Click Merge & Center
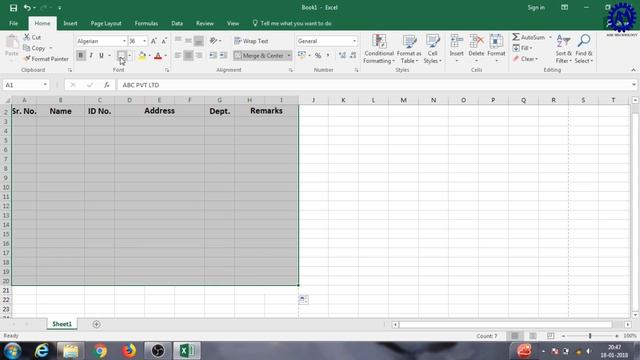640x360 pixels. click(259, 56)
